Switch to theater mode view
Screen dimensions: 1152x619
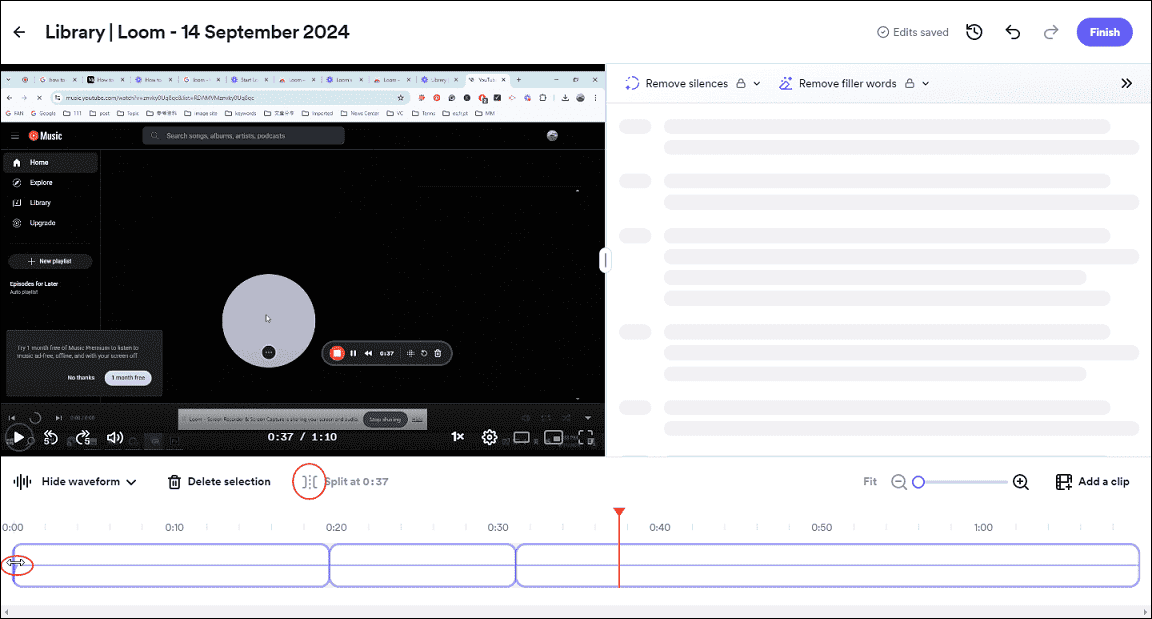(522, 438)
